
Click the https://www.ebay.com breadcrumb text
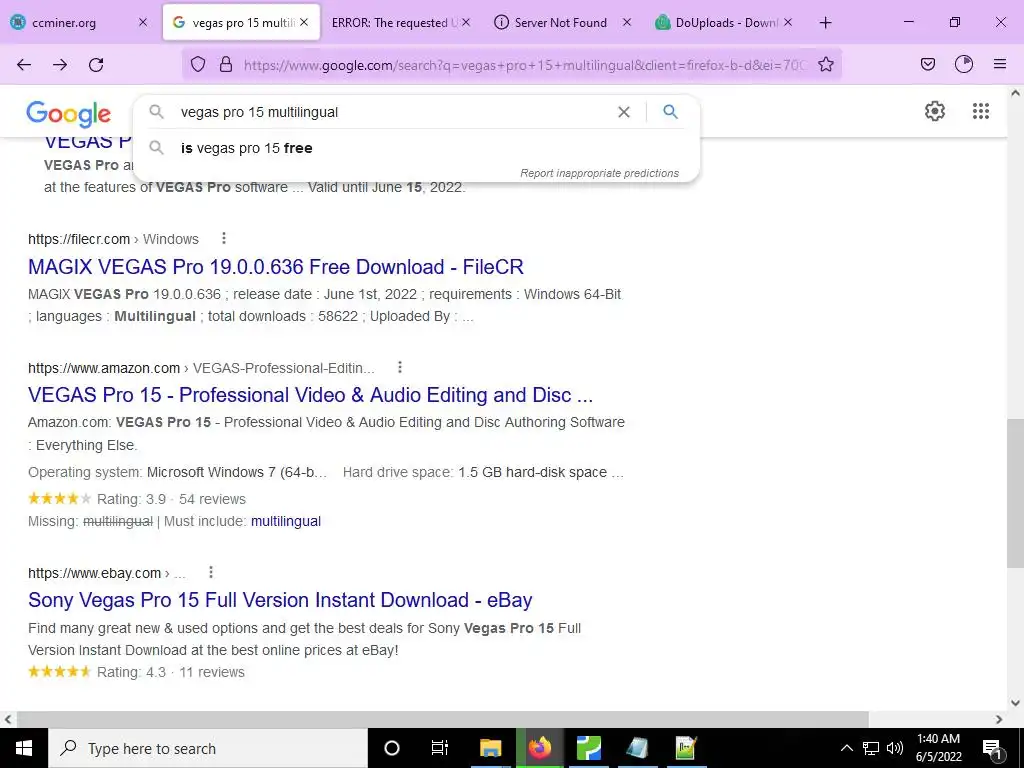click(94, 573)
